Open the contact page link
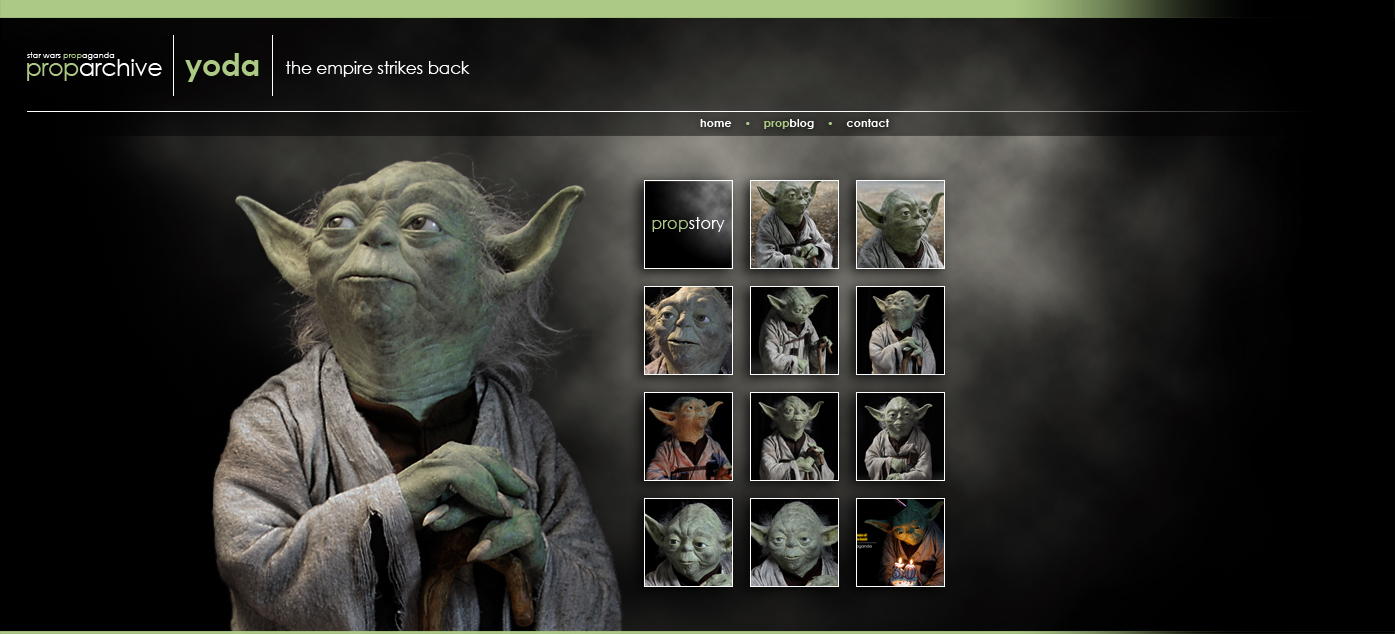Screen dimensions: 1395x634 pos(867,123)
